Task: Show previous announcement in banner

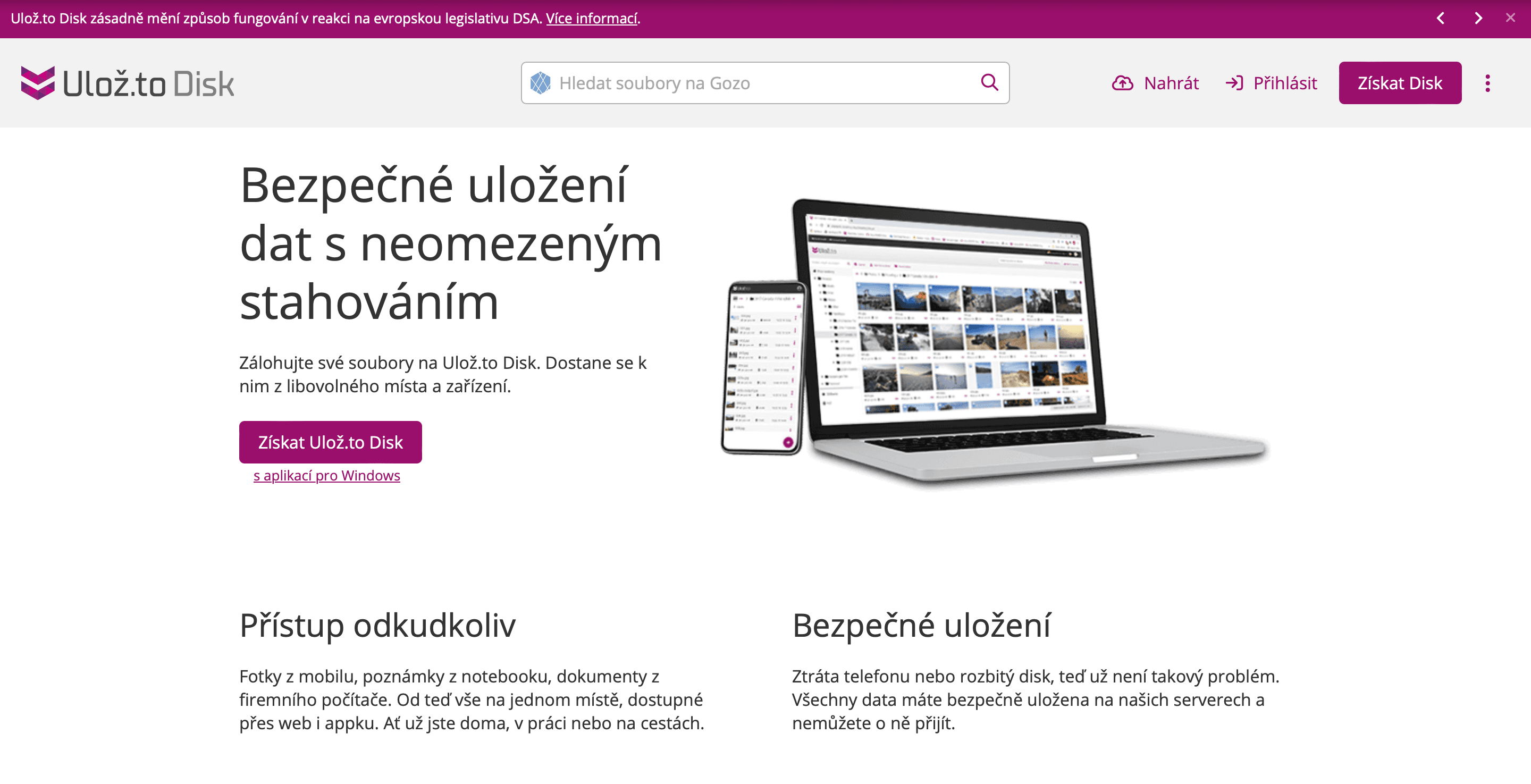Action: 1441,18
